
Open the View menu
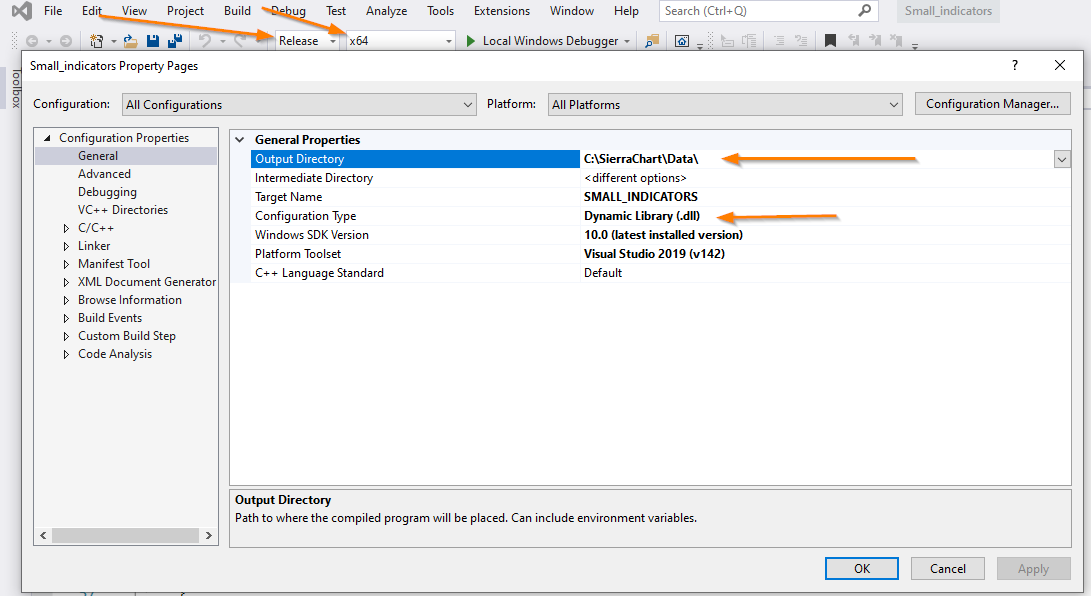[134, 10]
